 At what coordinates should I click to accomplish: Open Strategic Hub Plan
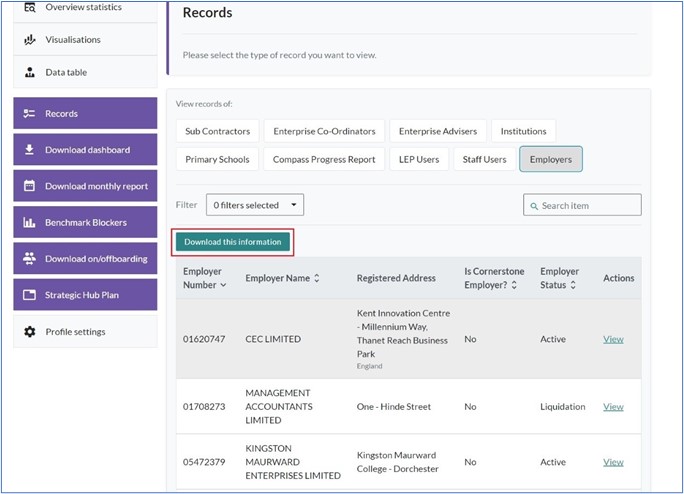pyautogui.click(x=85, y=295)
